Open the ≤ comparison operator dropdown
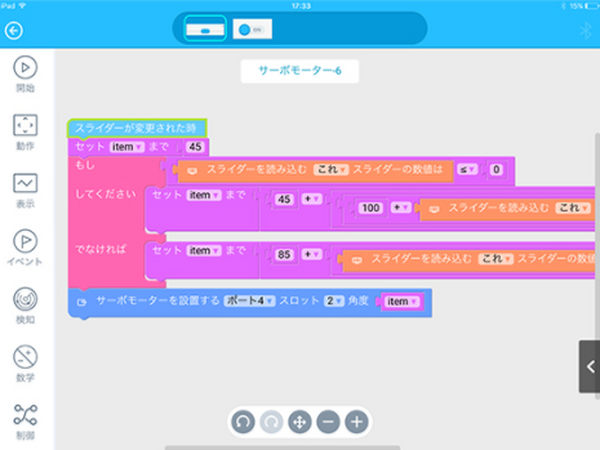Screen dimensions: 600x450 pyautogui.click(x=466, y=171)
